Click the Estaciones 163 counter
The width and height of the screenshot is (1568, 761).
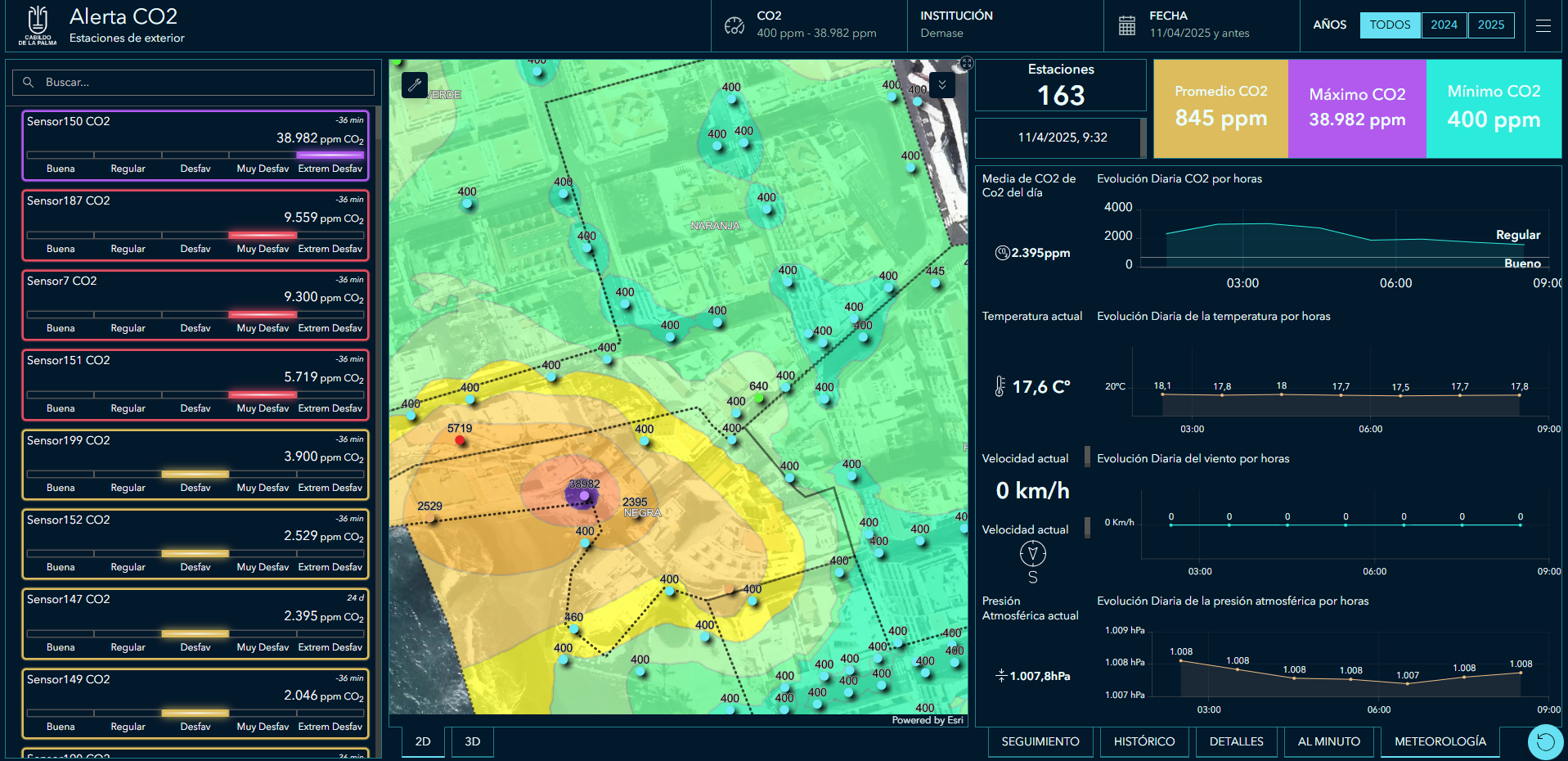pos(1061,85)
